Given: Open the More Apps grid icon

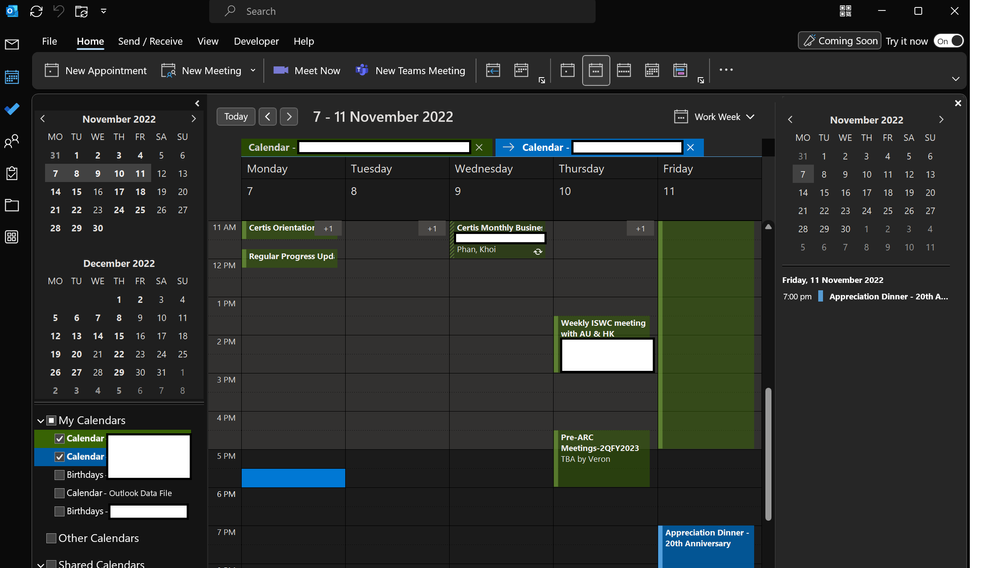Looking at the screenshot, I should 11,237.
